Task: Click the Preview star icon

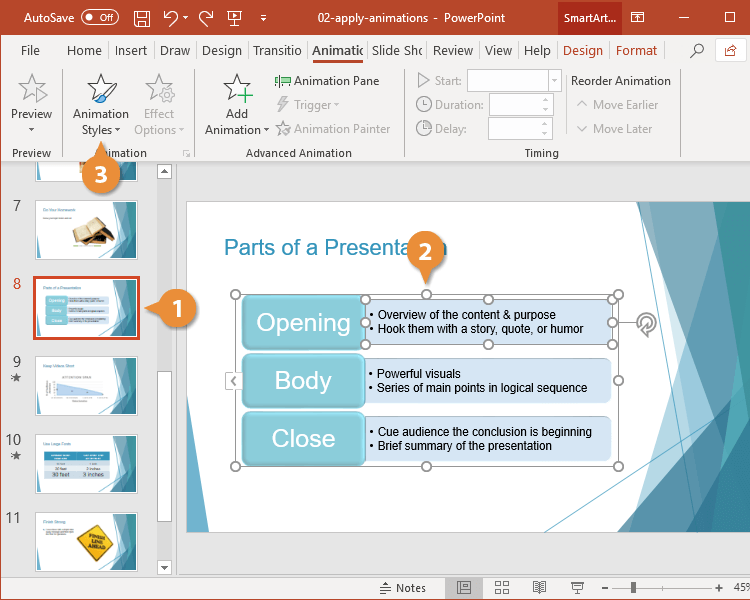Action: (x=31, y=89)
